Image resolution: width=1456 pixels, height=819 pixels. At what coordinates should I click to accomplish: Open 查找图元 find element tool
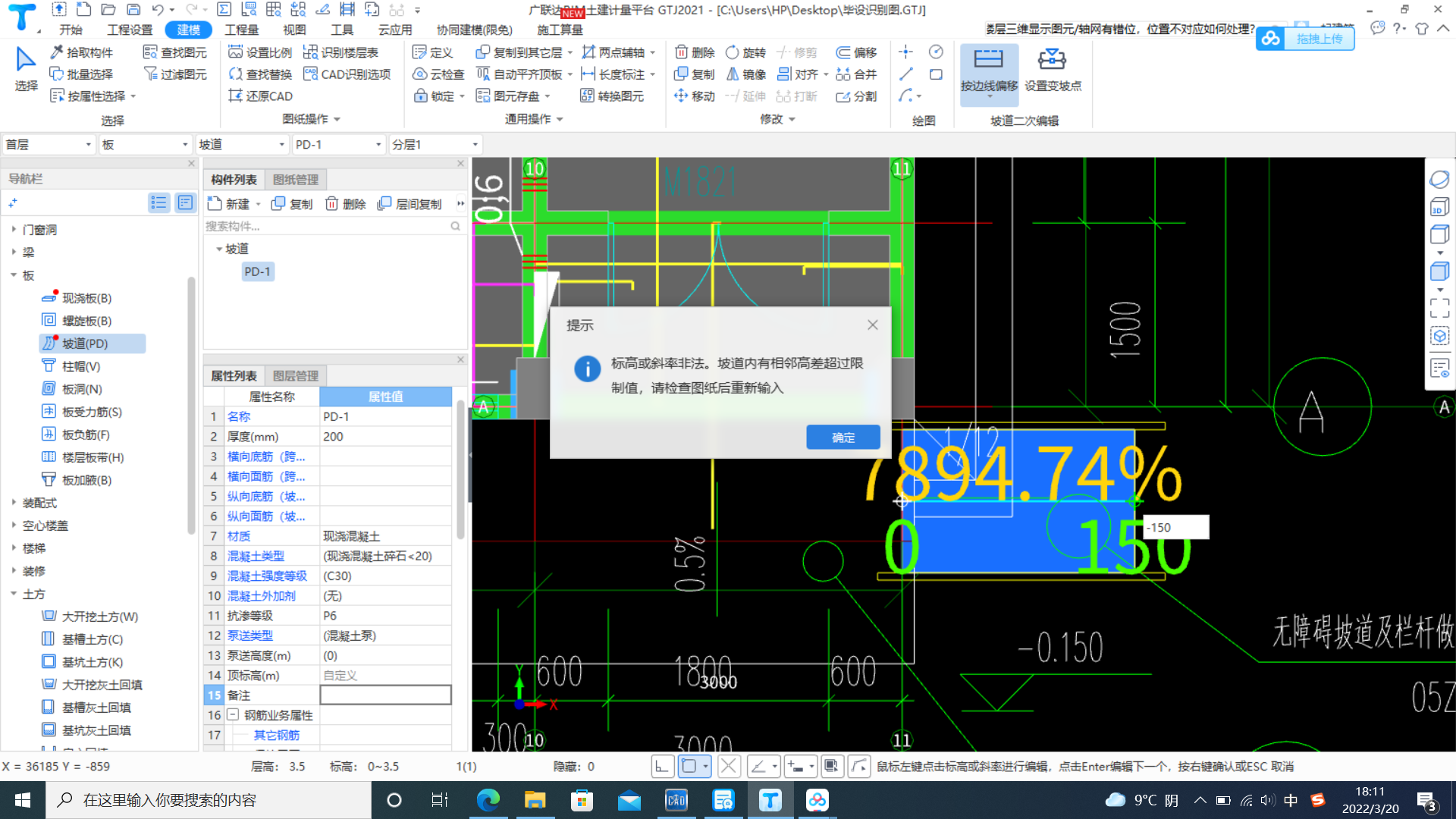(x=175, y=52)
